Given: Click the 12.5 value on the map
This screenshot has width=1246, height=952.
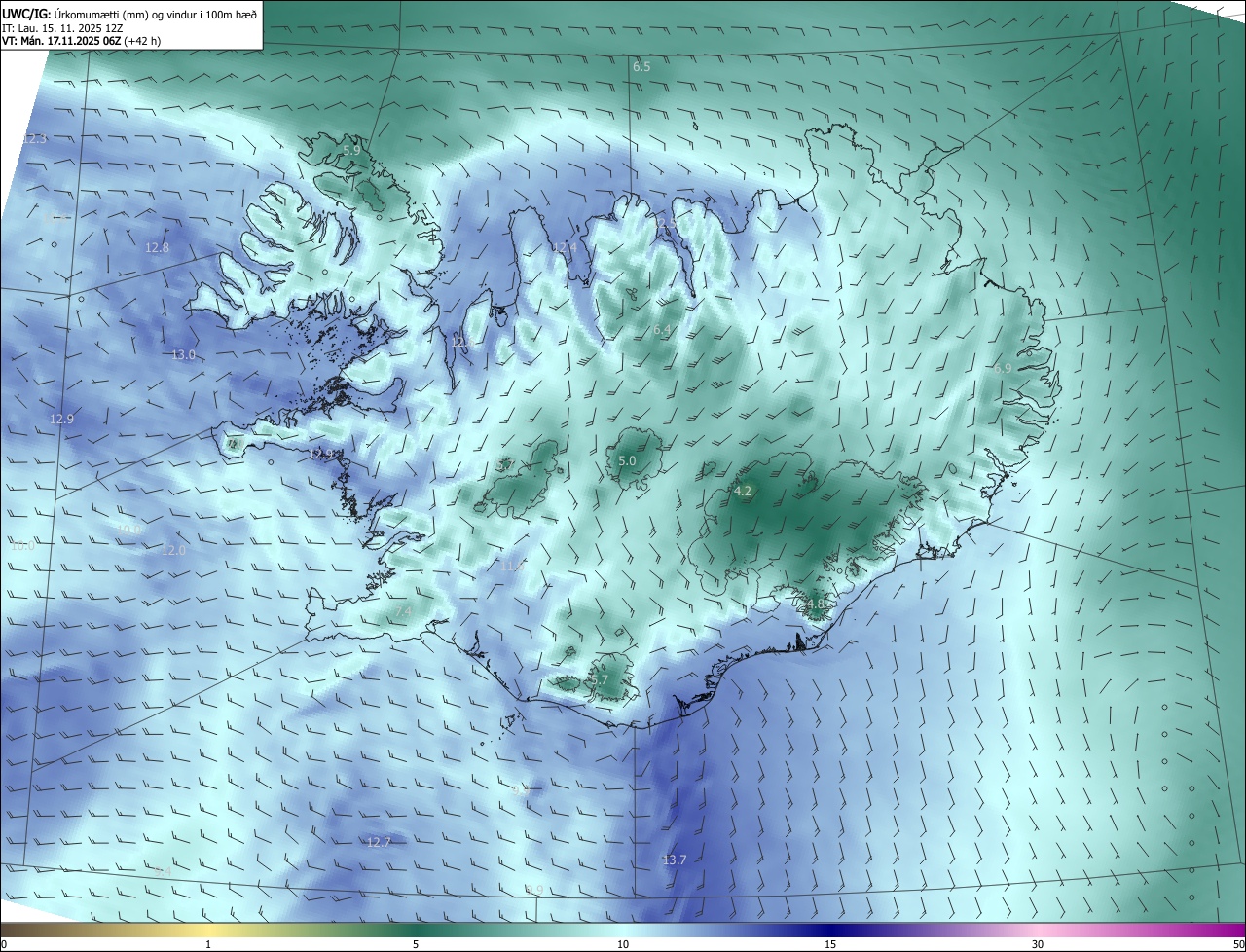Looking at the screenshot, I should pos(665,224).
